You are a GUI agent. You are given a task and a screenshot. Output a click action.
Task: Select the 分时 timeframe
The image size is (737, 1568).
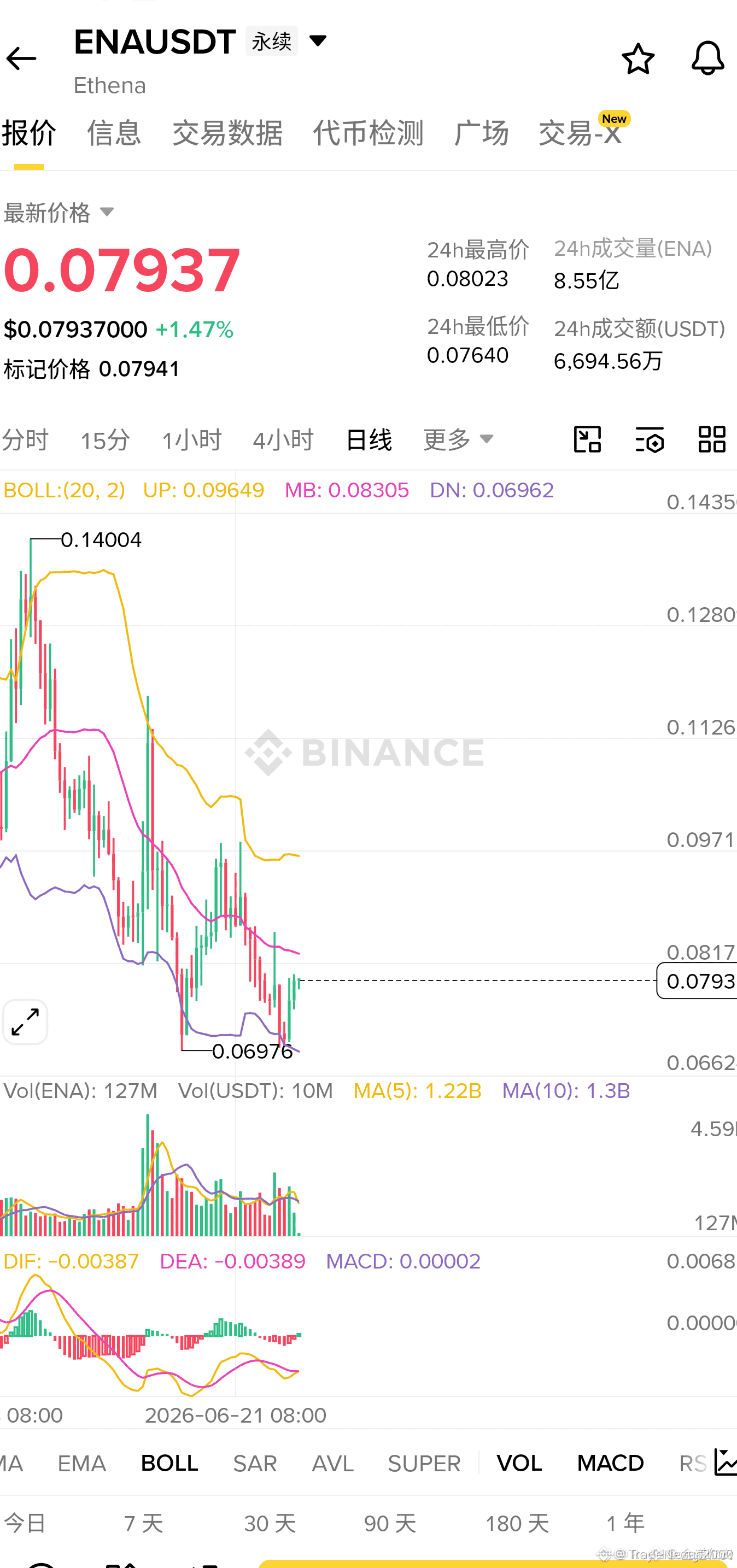25,439
